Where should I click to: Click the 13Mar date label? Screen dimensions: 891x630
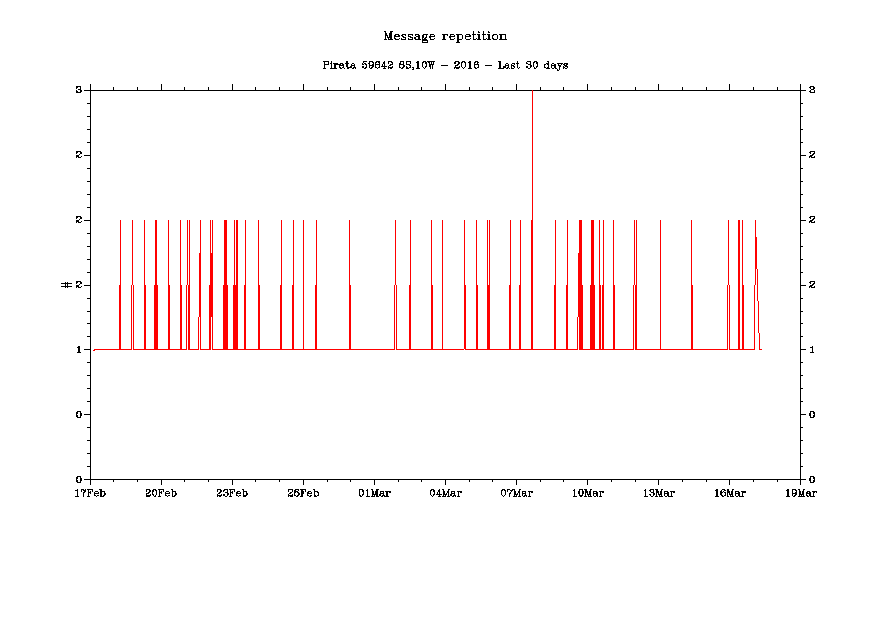(658, 493)
